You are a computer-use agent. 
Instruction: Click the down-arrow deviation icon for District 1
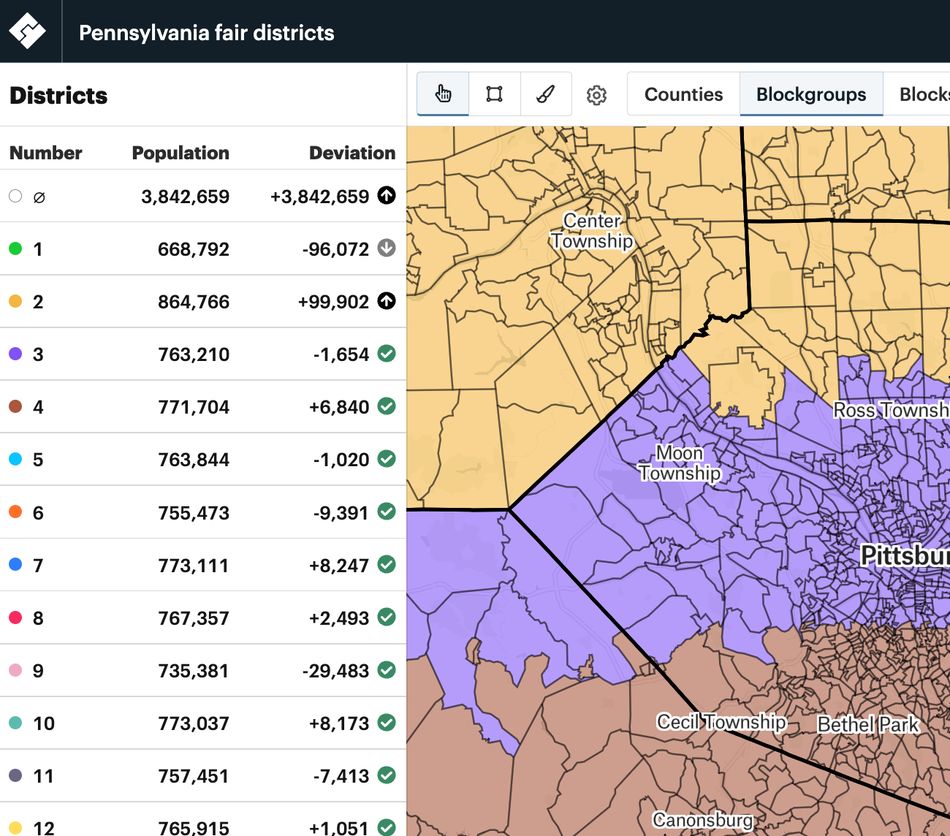click(386, 249)
